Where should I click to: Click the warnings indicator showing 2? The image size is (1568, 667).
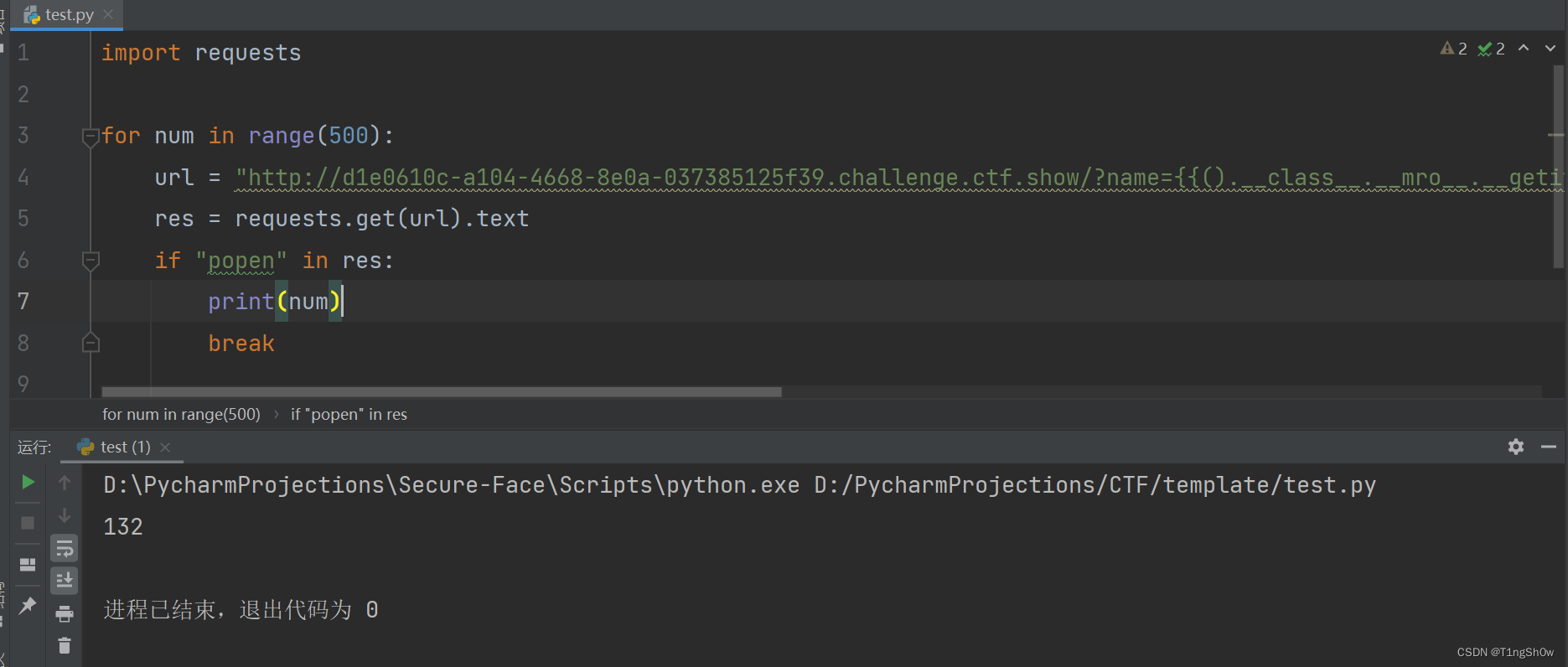pos(1454,49)
